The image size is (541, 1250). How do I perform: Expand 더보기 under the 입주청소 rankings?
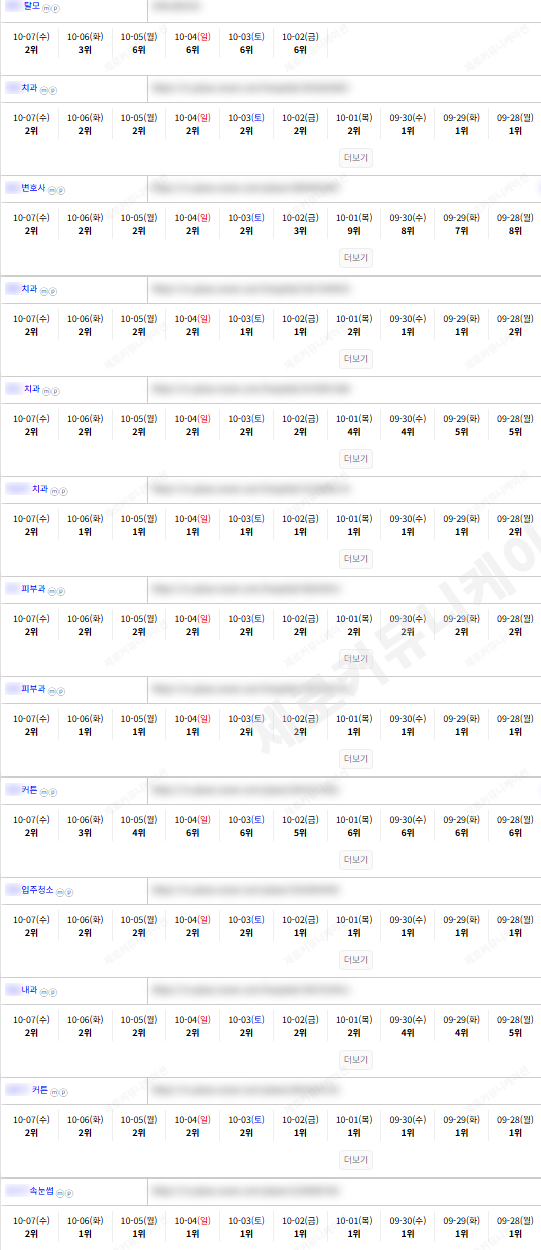(x=356, y=960)
